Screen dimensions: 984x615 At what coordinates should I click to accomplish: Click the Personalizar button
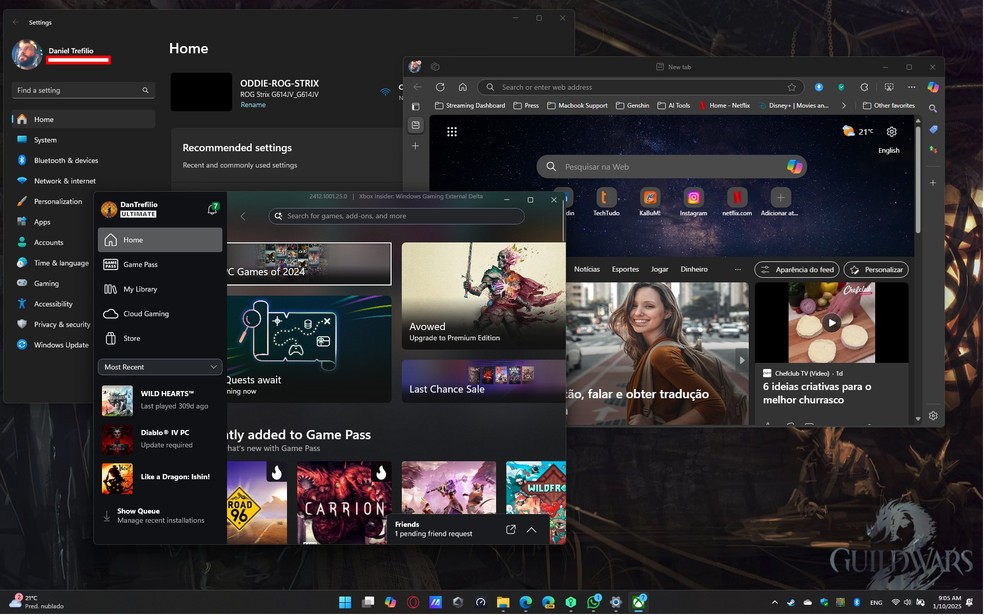876,270
